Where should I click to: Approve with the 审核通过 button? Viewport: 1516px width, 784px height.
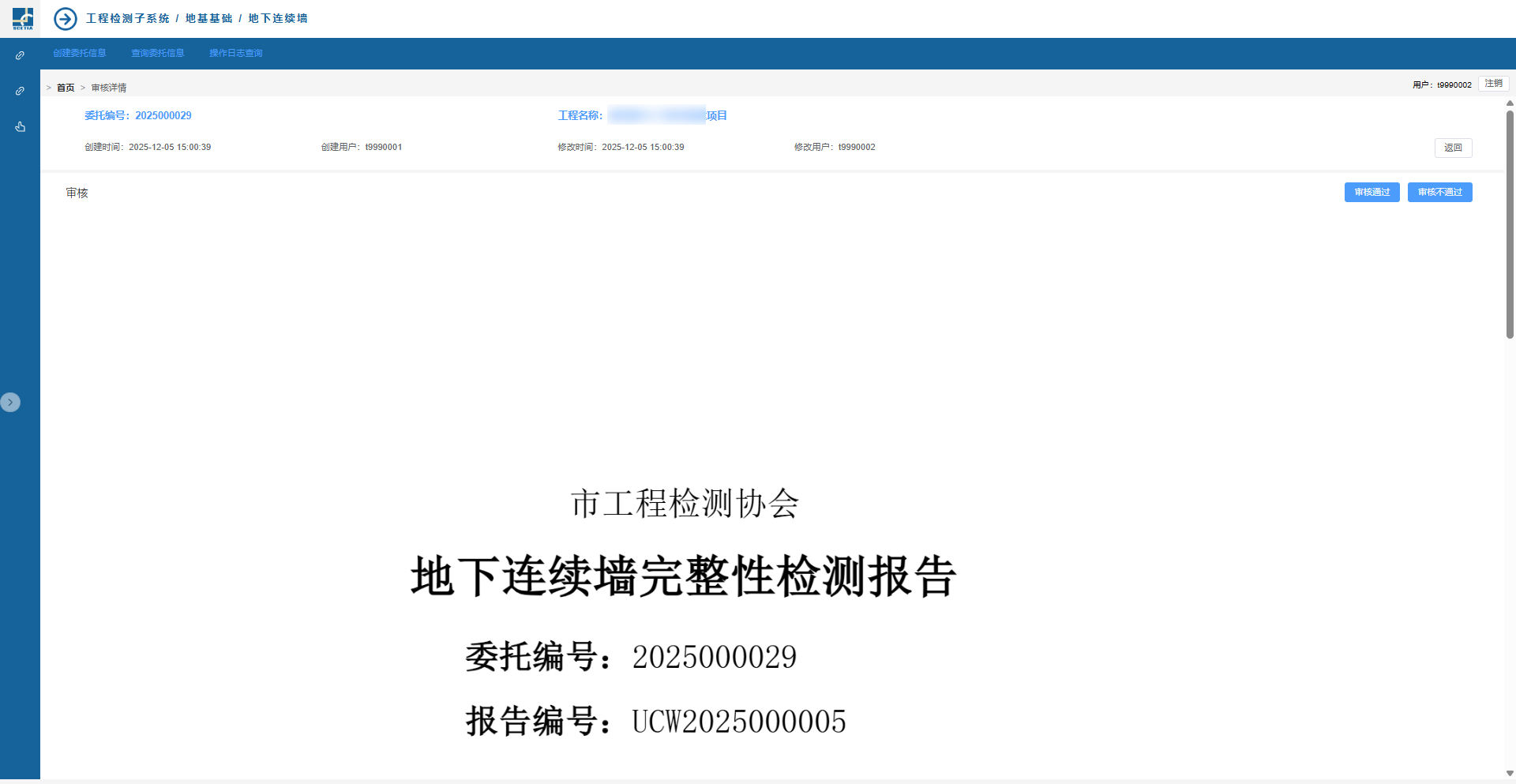pos(1372,193)
